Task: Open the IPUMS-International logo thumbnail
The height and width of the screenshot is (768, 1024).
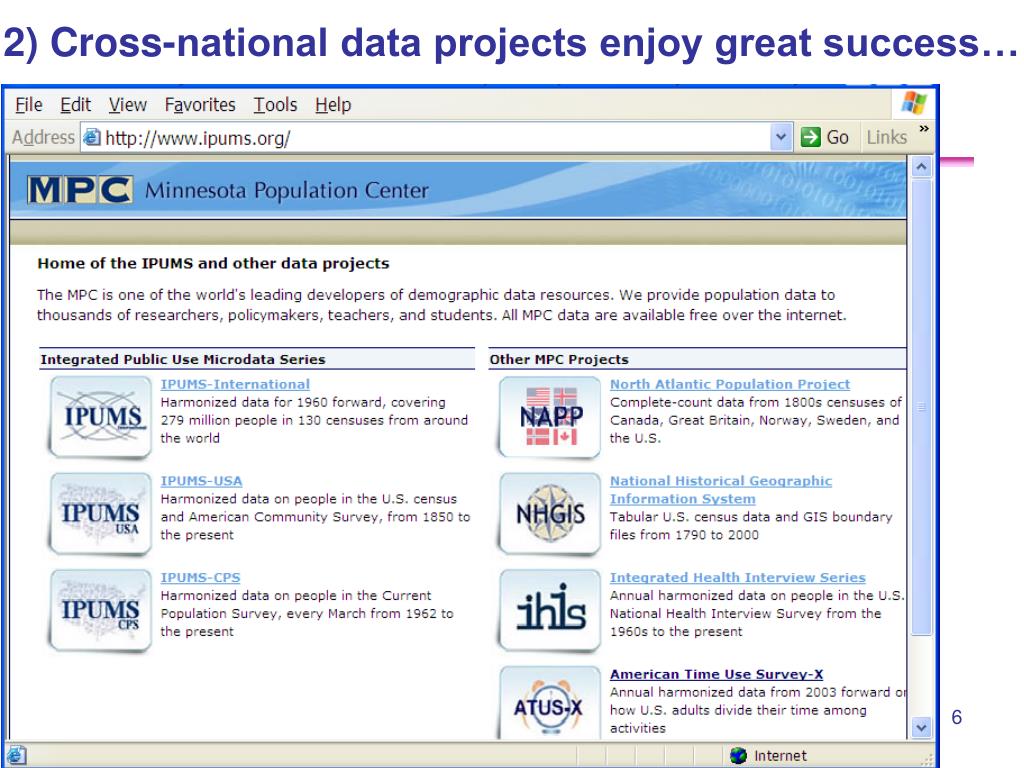Action: (100, 417)
